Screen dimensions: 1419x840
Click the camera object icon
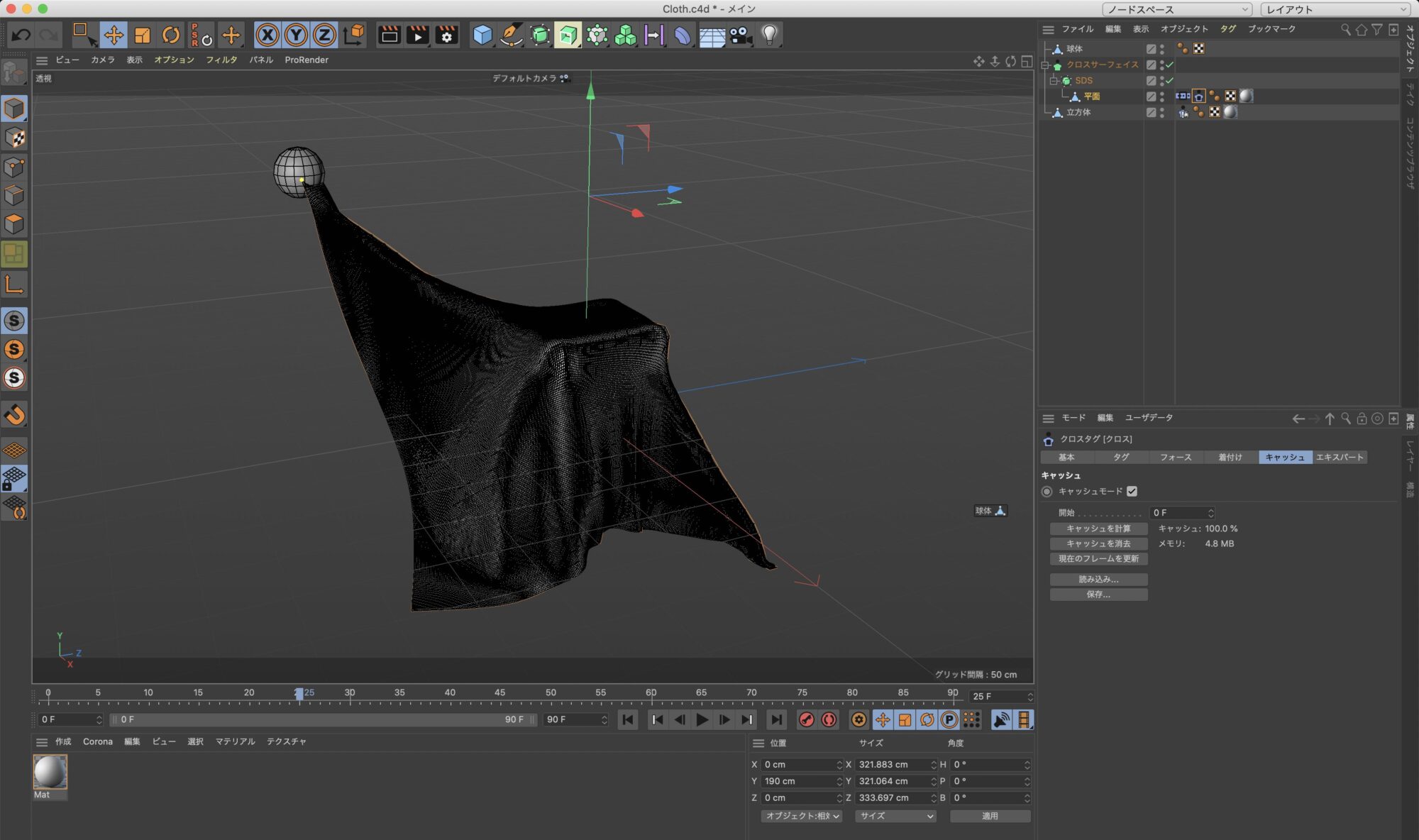coord(740,35)
